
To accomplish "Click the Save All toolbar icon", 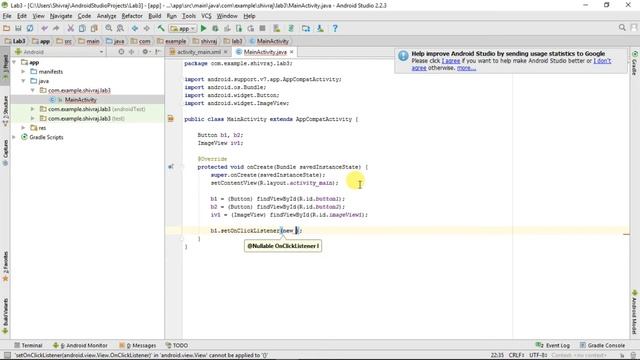I will (18, 28).
